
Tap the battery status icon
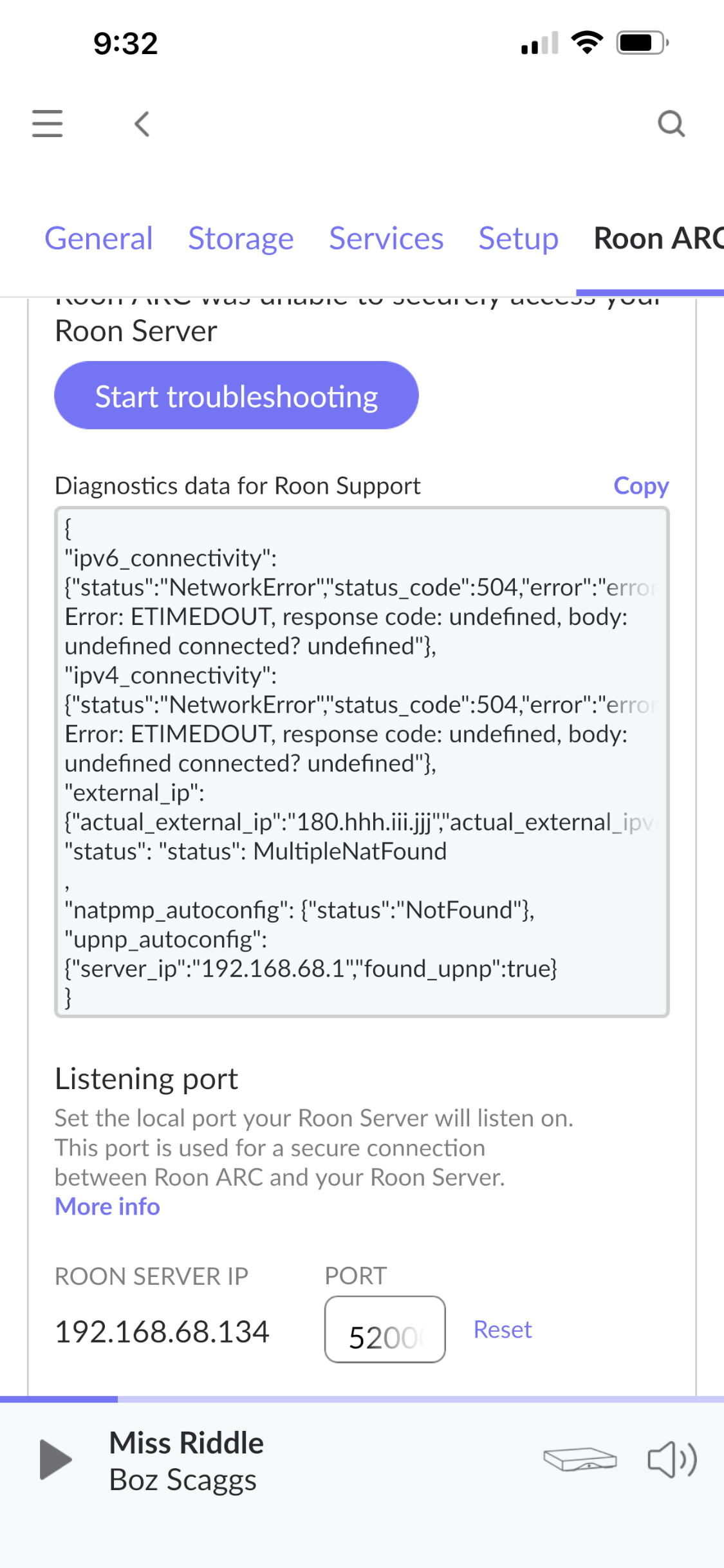click(643, 43)
